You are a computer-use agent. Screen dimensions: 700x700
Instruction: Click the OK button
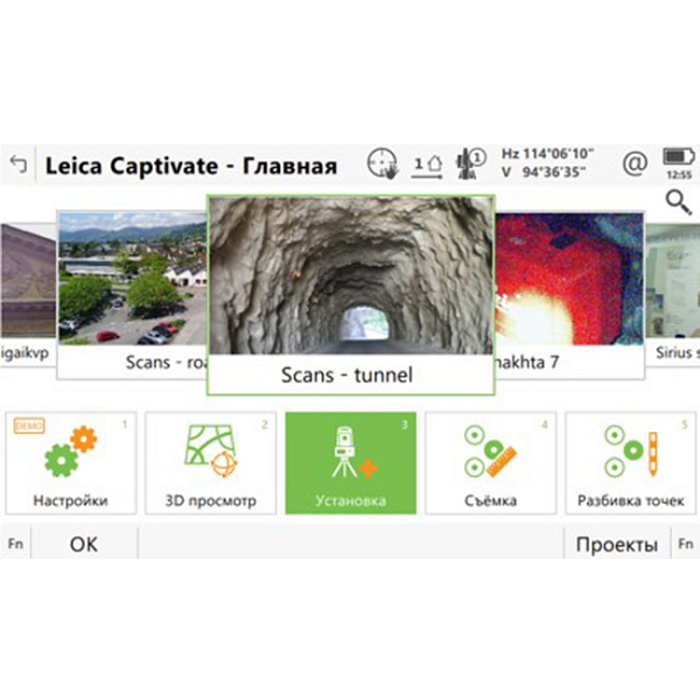coord(84,544)
